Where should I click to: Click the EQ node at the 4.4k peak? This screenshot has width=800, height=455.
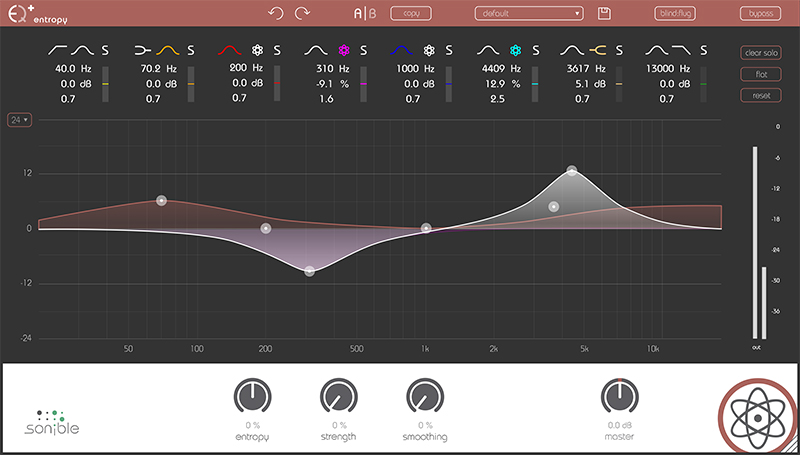[572, 171]
